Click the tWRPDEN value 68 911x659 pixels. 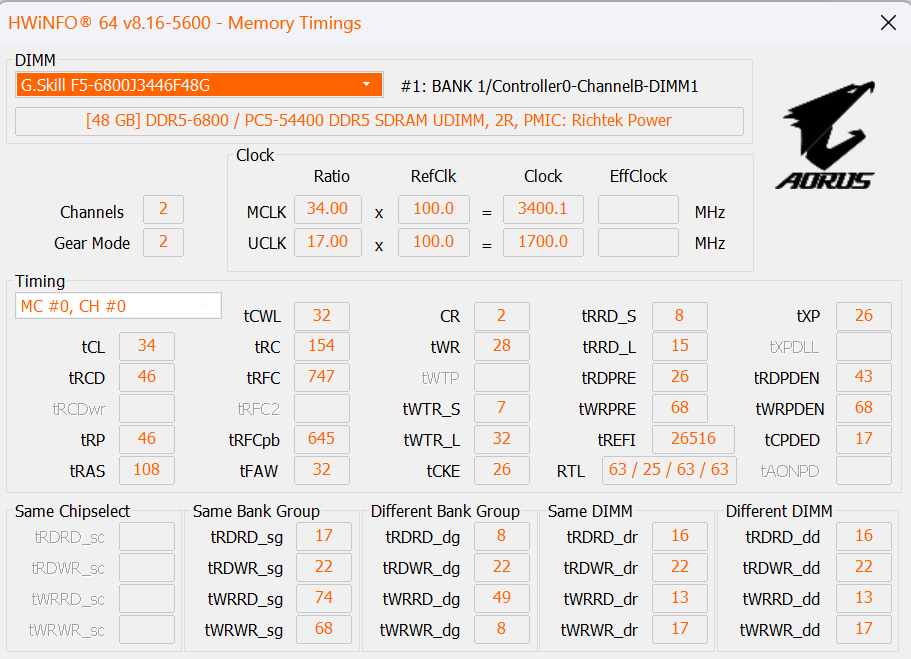tap(864, 409)
